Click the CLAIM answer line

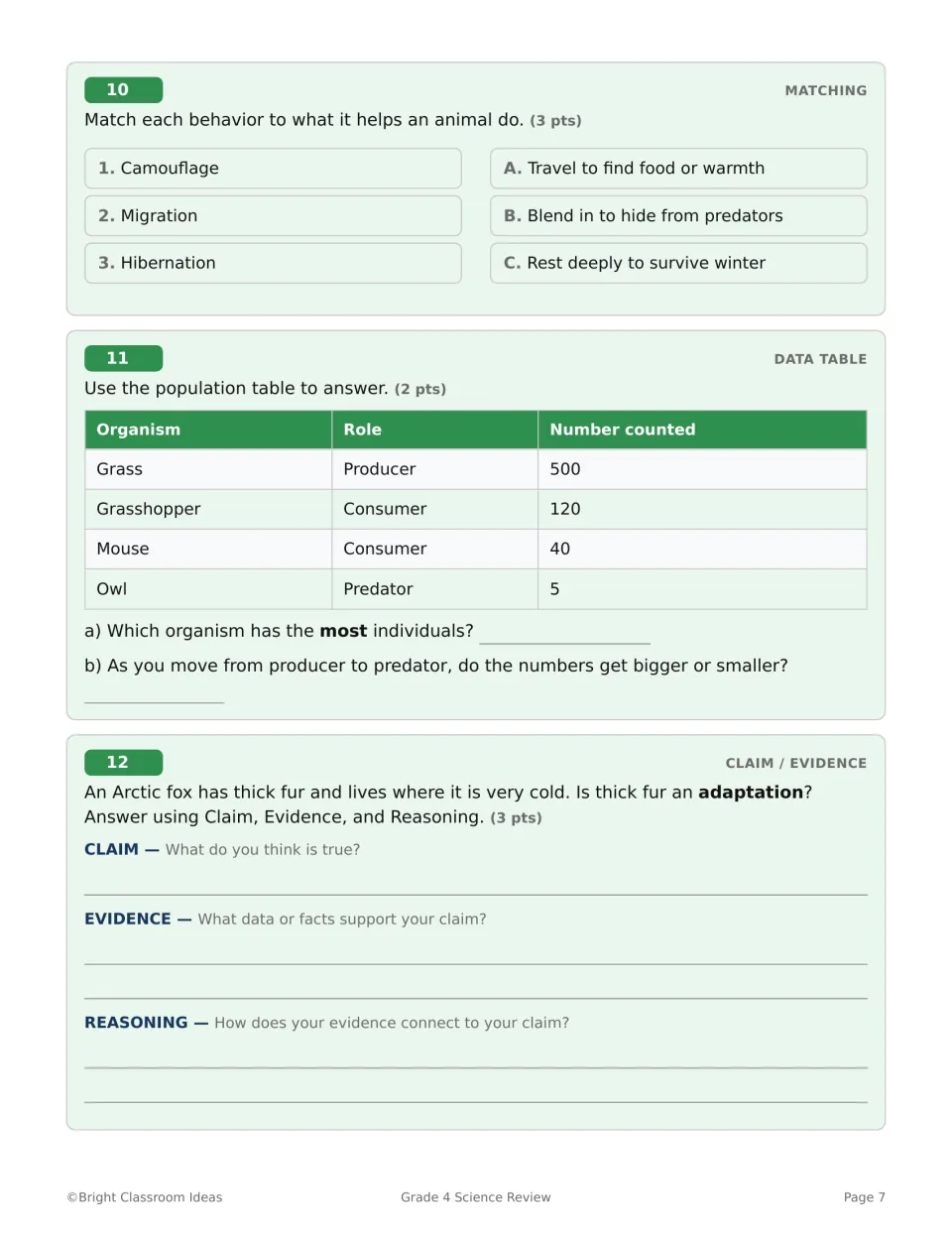point(476,883)
